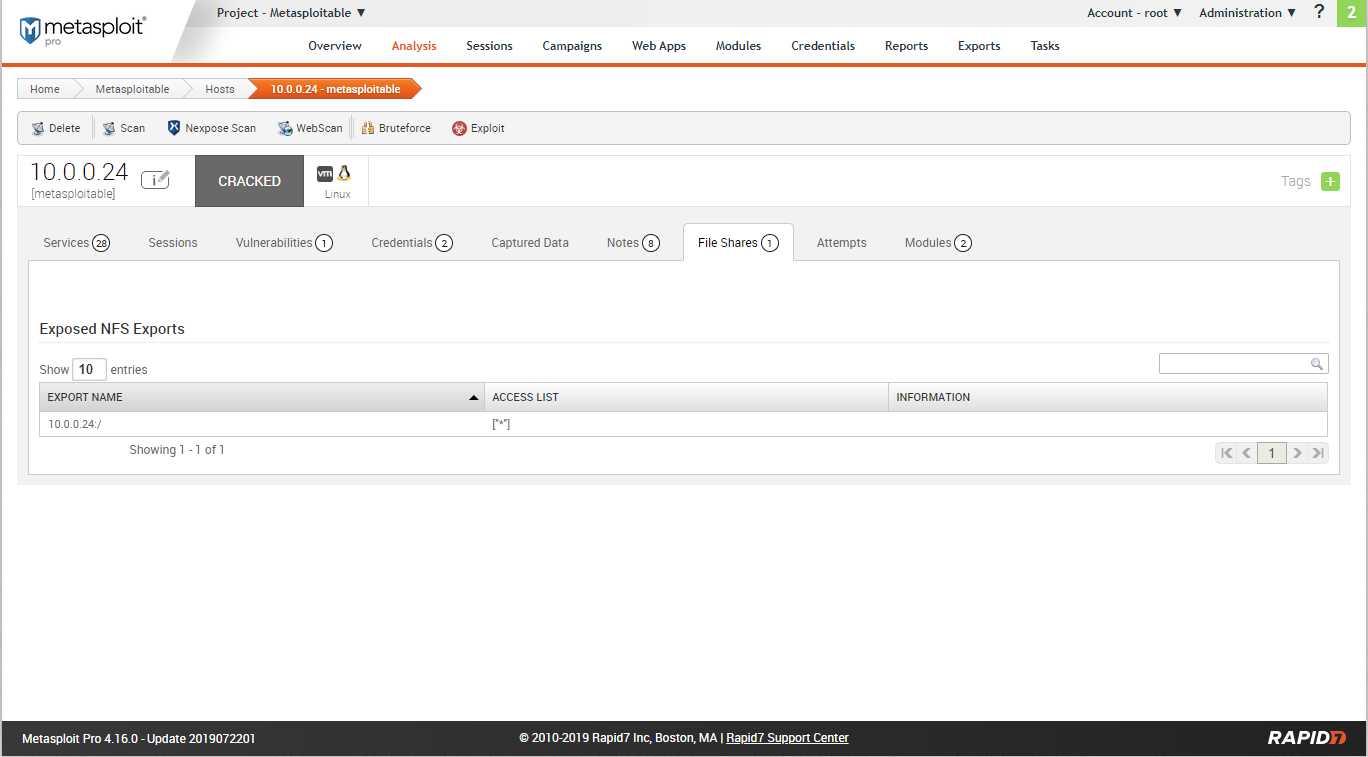Open the Campaigns menu
The image size is (1368, 757).
click(572, 46)
